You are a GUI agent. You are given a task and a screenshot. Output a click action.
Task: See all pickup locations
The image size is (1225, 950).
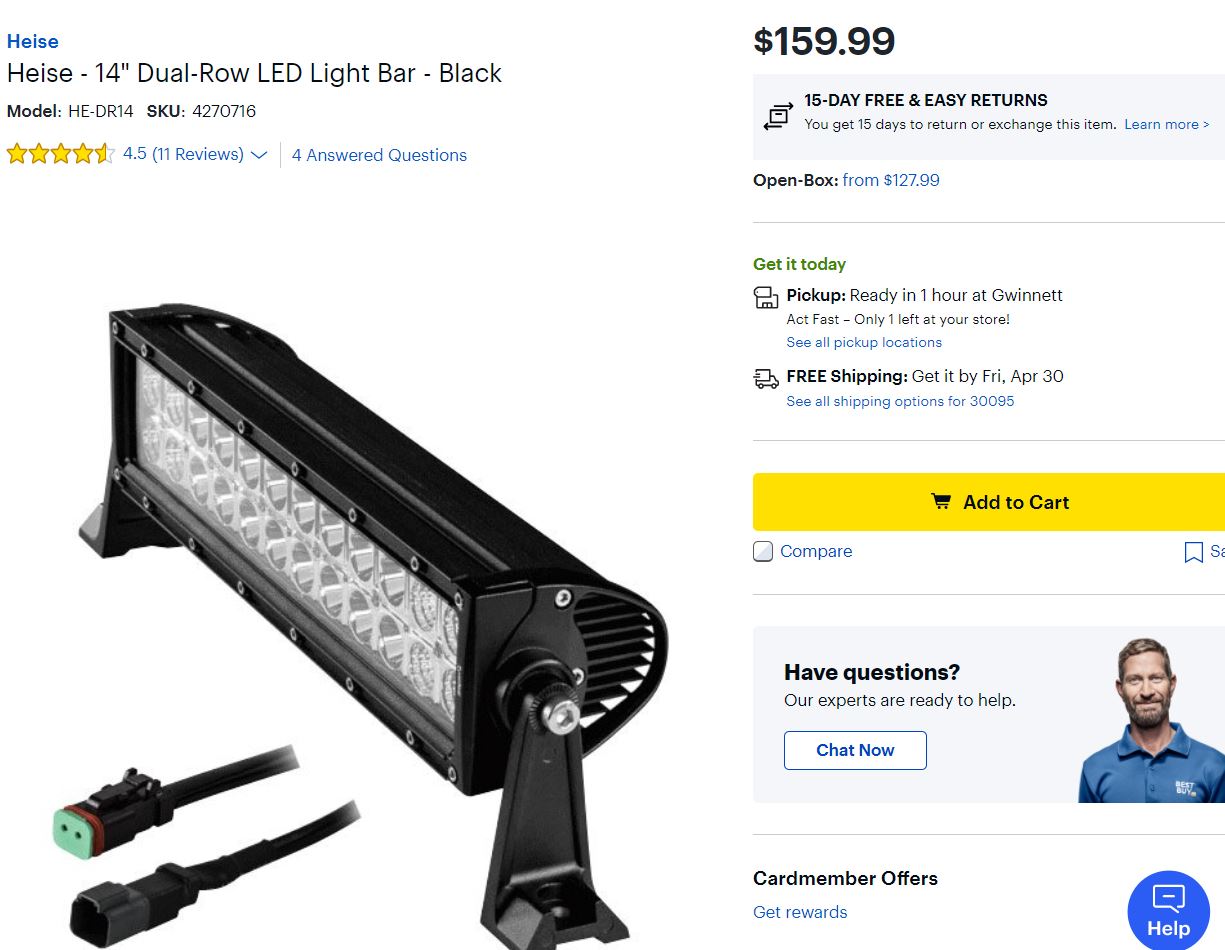(864, 342)
